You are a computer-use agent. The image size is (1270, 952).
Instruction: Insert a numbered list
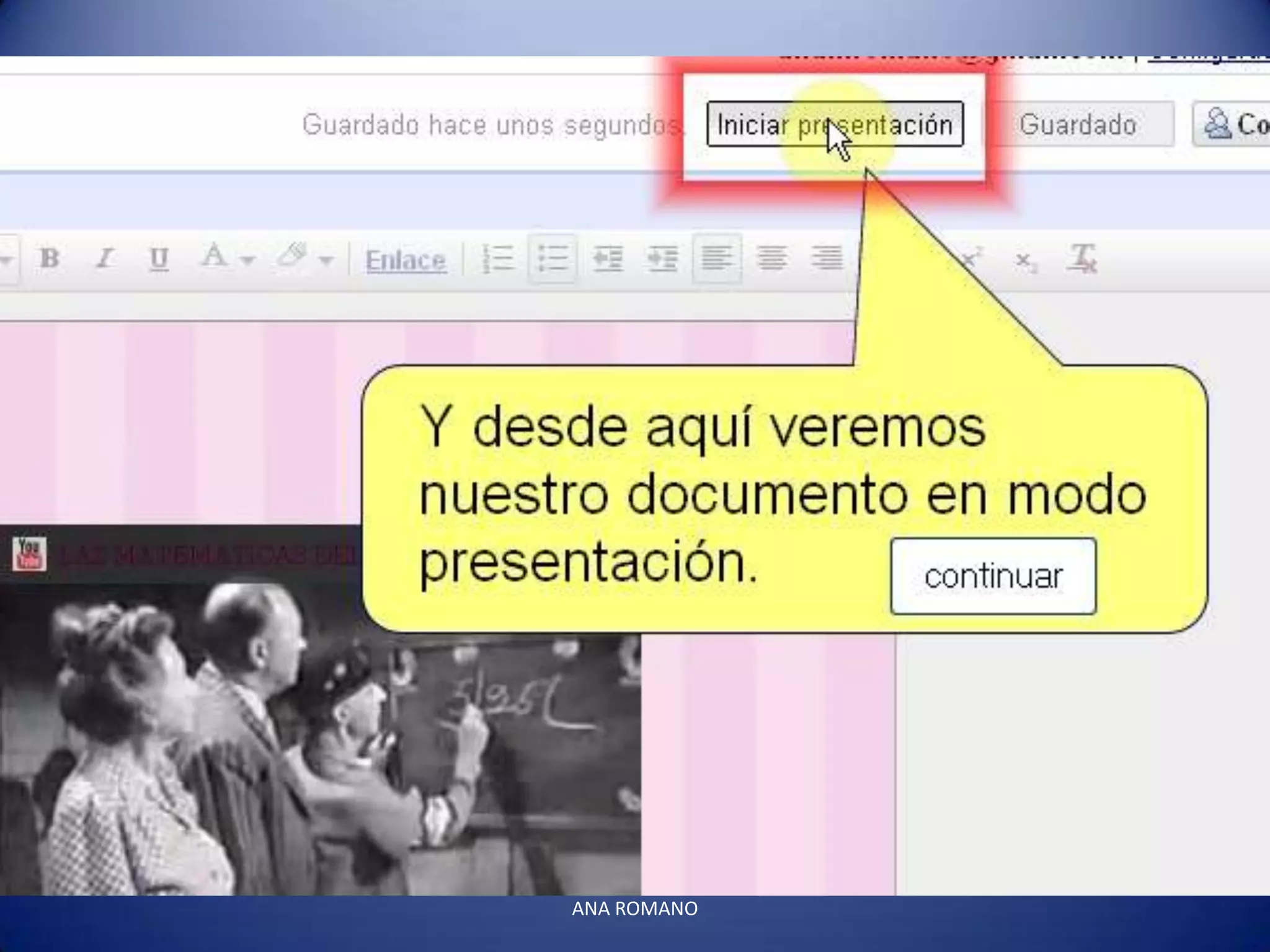[x=498, y=258]
